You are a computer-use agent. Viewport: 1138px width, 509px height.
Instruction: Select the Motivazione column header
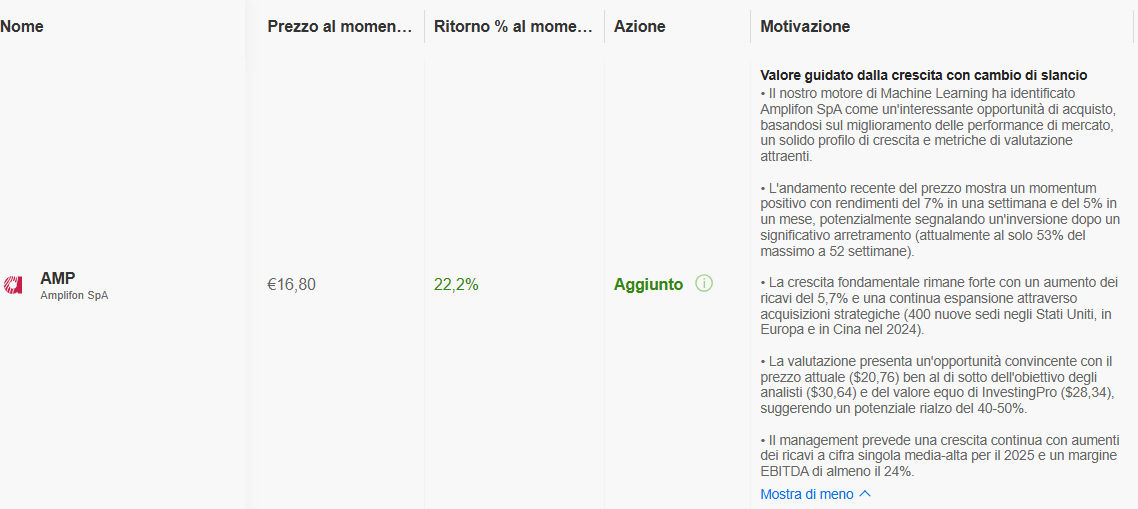[805, 27]
